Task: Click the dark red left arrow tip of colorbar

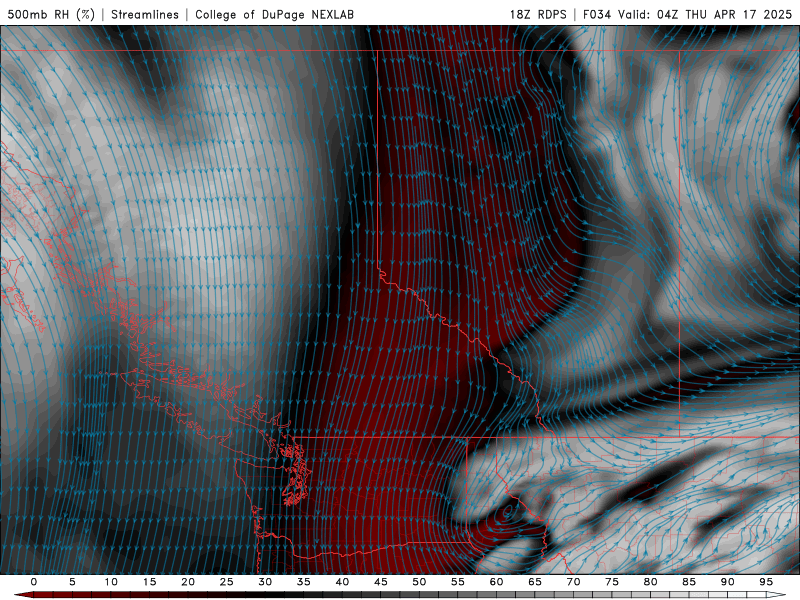Action: tap(23, 595)
